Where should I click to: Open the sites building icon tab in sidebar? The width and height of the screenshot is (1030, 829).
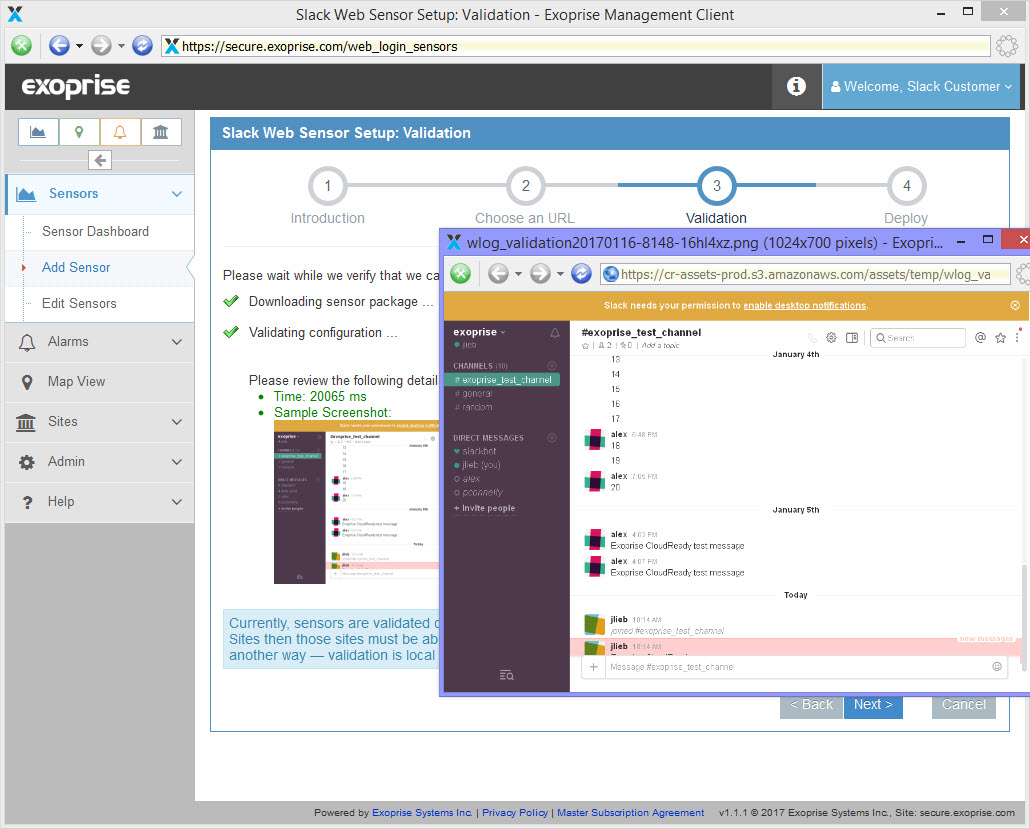click(x=161, y=132)
